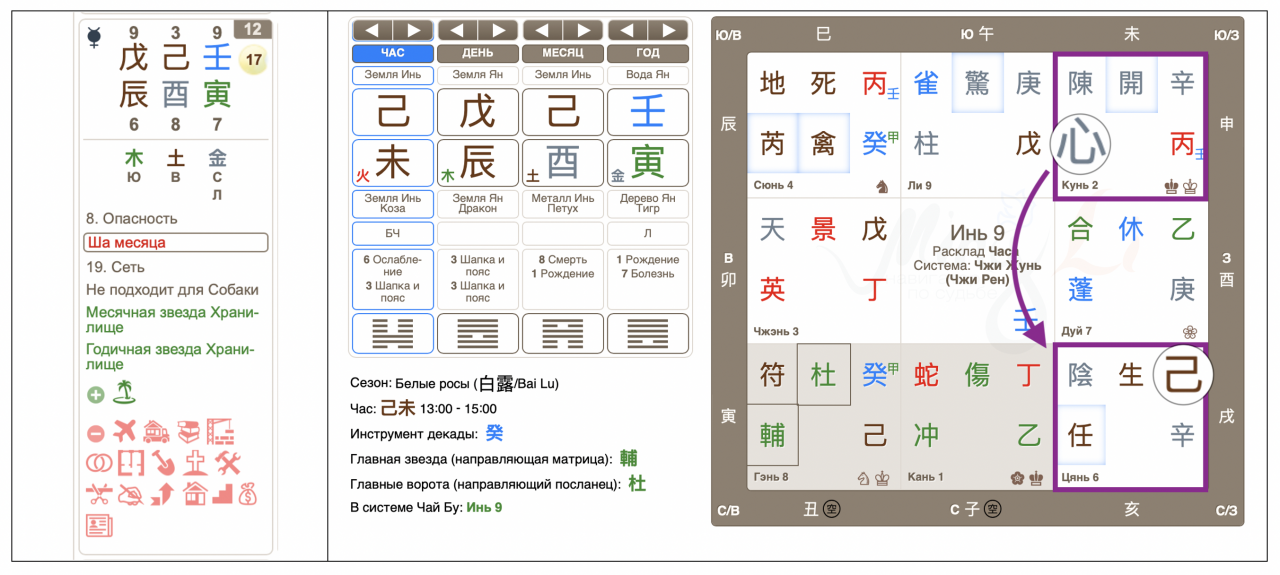Screen dimensions: 1280x575
Task: Select the ribbon-cutting scissors icon
Action: [97, 493]
